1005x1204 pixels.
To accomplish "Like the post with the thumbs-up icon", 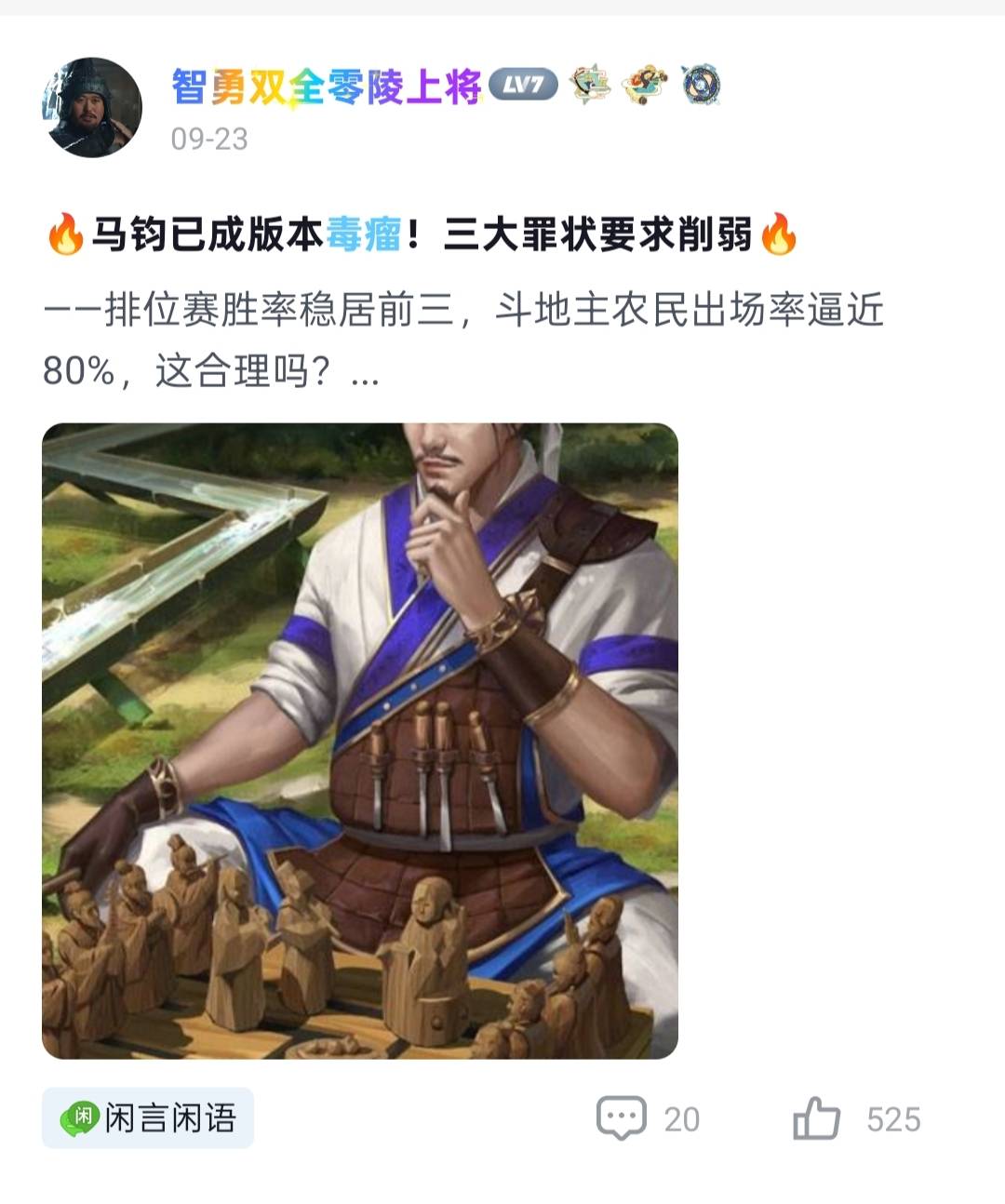I will point(816,1117).
